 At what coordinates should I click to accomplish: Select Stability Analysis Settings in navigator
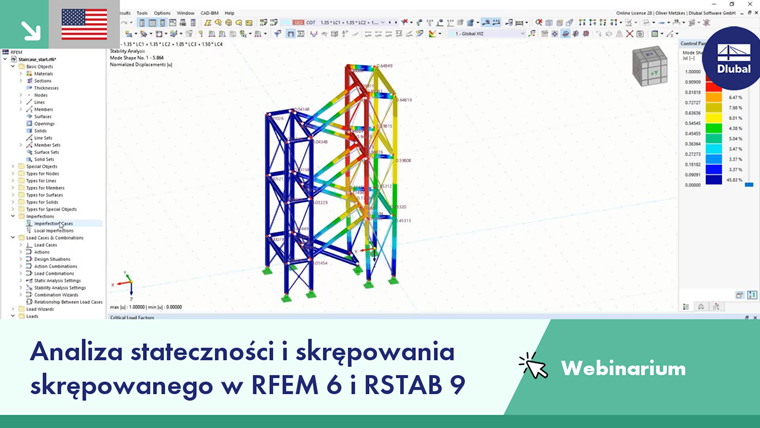pos(60,287)
